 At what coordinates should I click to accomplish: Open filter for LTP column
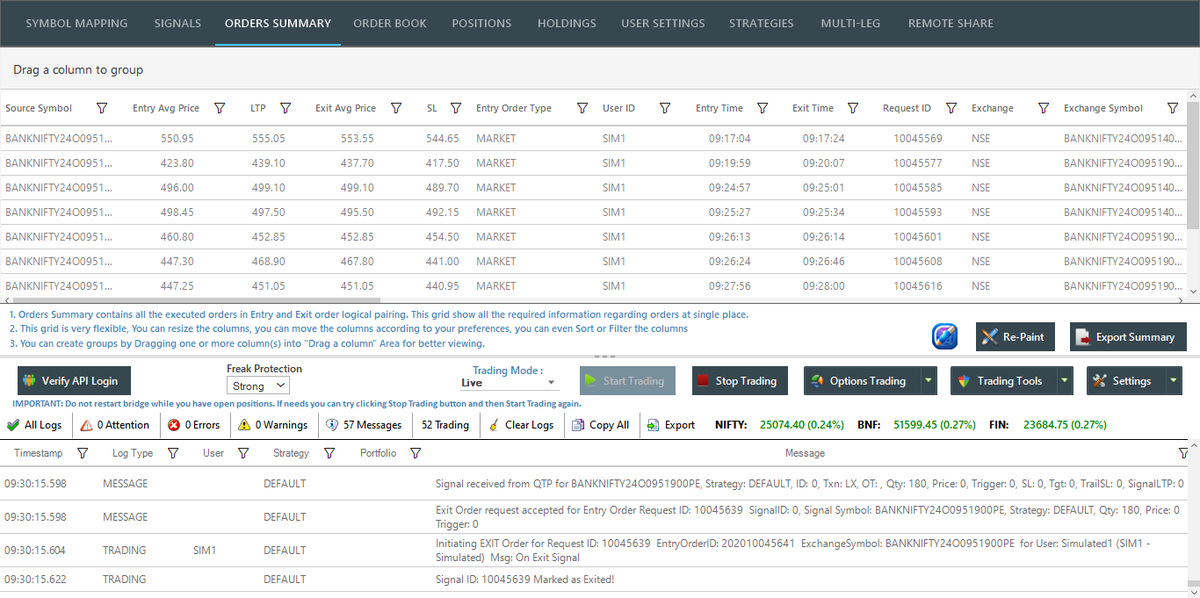click(285, 108)
